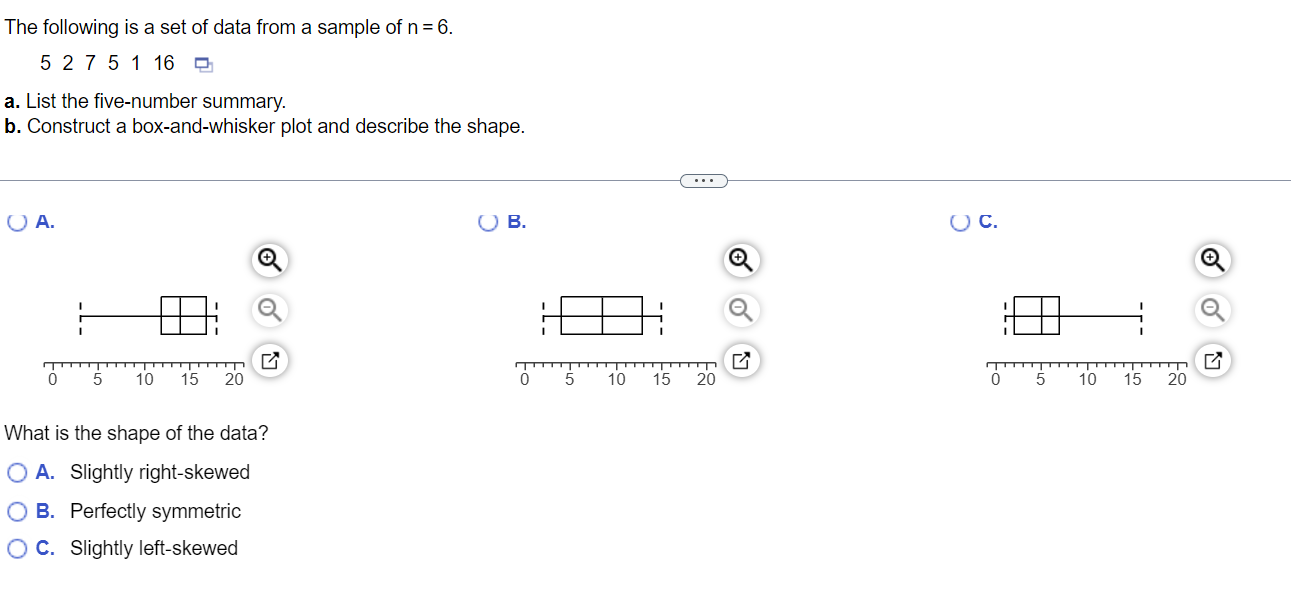Click the copy data icon beside the sample values
The width and height of the screenshot is (1291, 601).
tap(203, 63)
